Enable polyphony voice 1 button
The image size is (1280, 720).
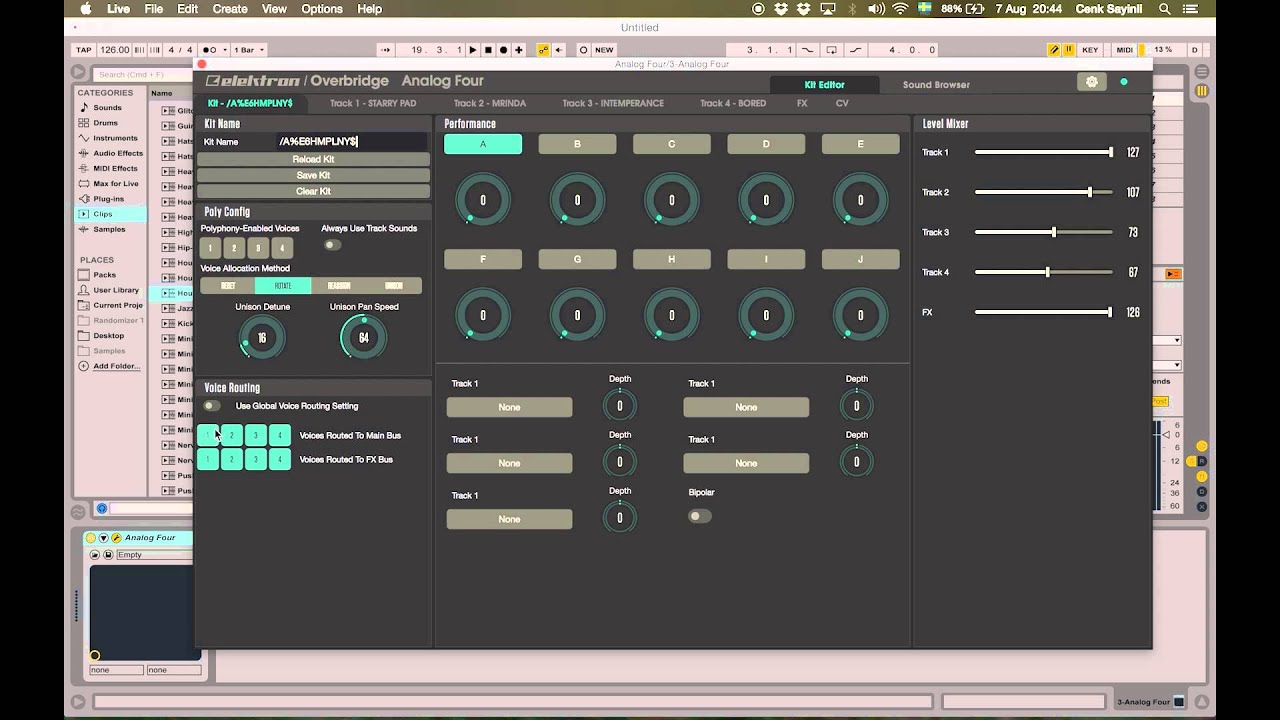coord(210,248)
